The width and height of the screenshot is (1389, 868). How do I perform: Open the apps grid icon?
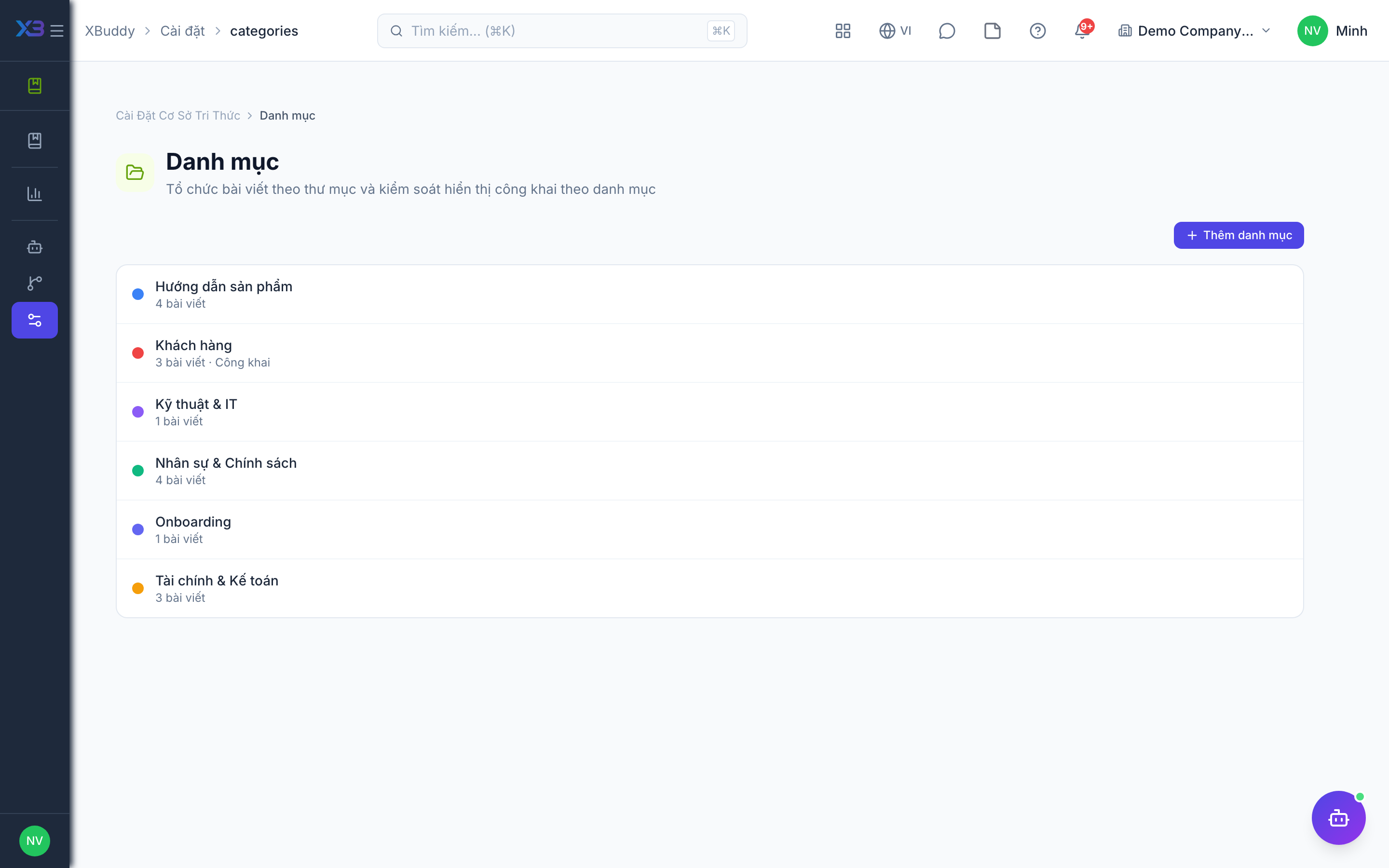(x=843, y=30)
